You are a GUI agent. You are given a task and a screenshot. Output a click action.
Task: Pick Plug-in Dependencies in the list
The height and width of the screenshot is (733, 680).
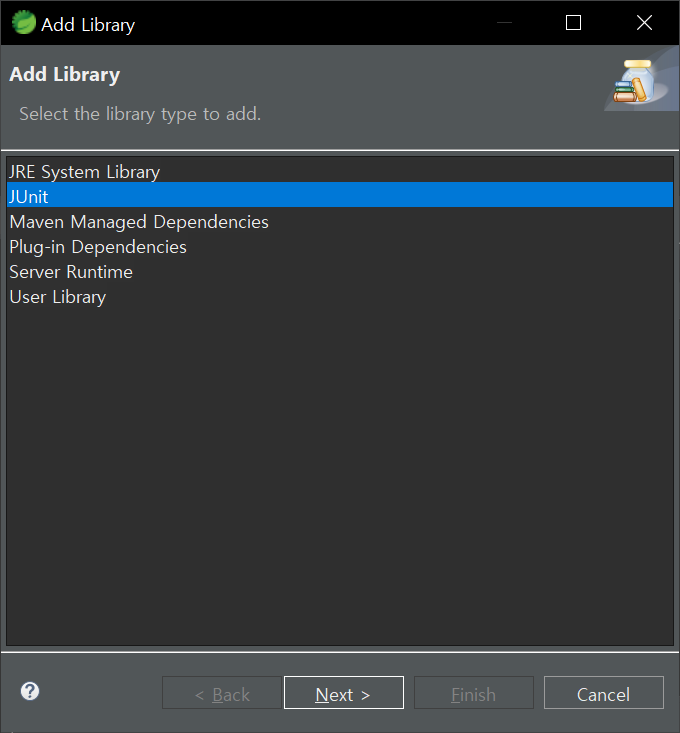click(x=98, y=247)
